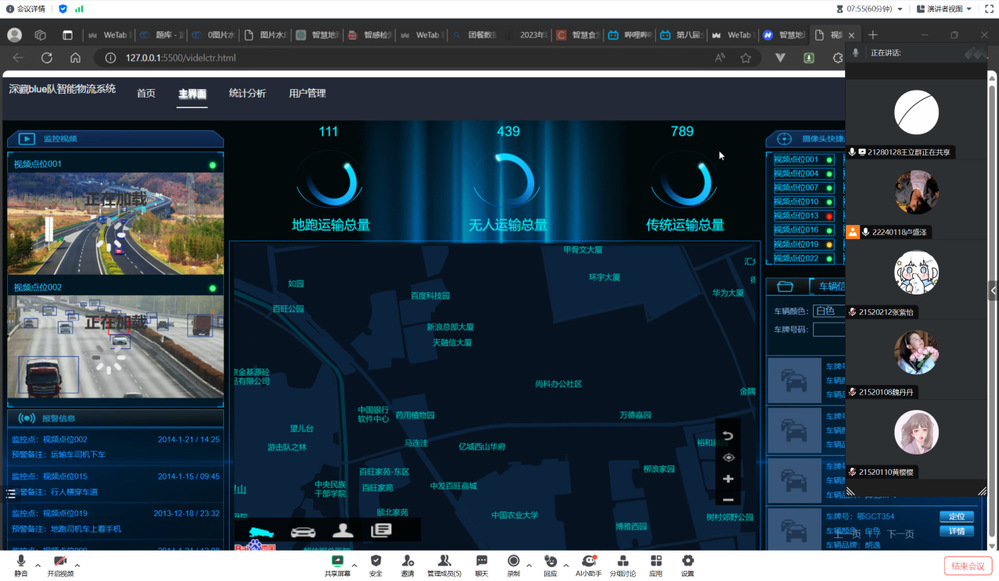Click the camera shortcut crosshair icon
The image size is (999, 581).
click(x=784, y=138)
